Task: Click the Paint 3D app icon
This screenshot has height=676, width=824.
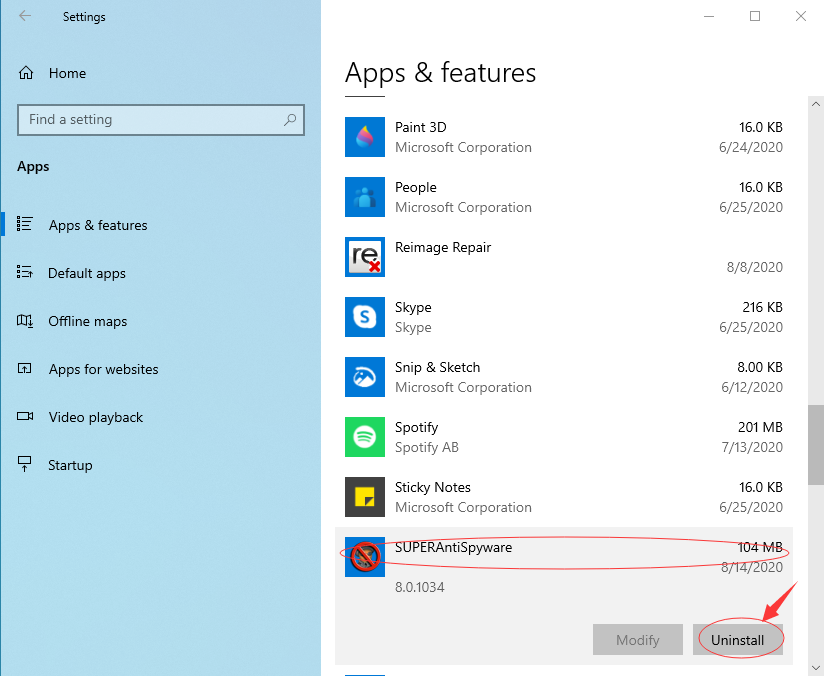Action: point(365,137)
